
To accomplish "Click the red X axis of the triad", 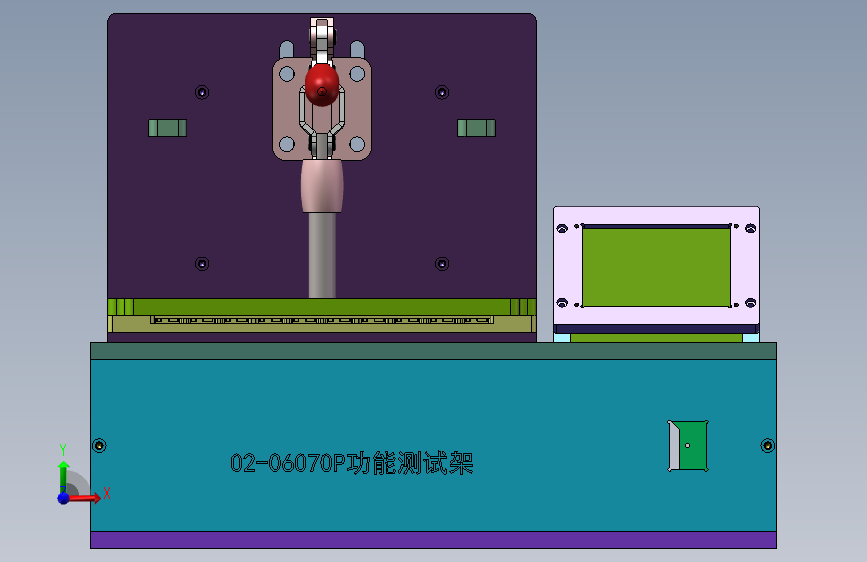I will point(85,498).
